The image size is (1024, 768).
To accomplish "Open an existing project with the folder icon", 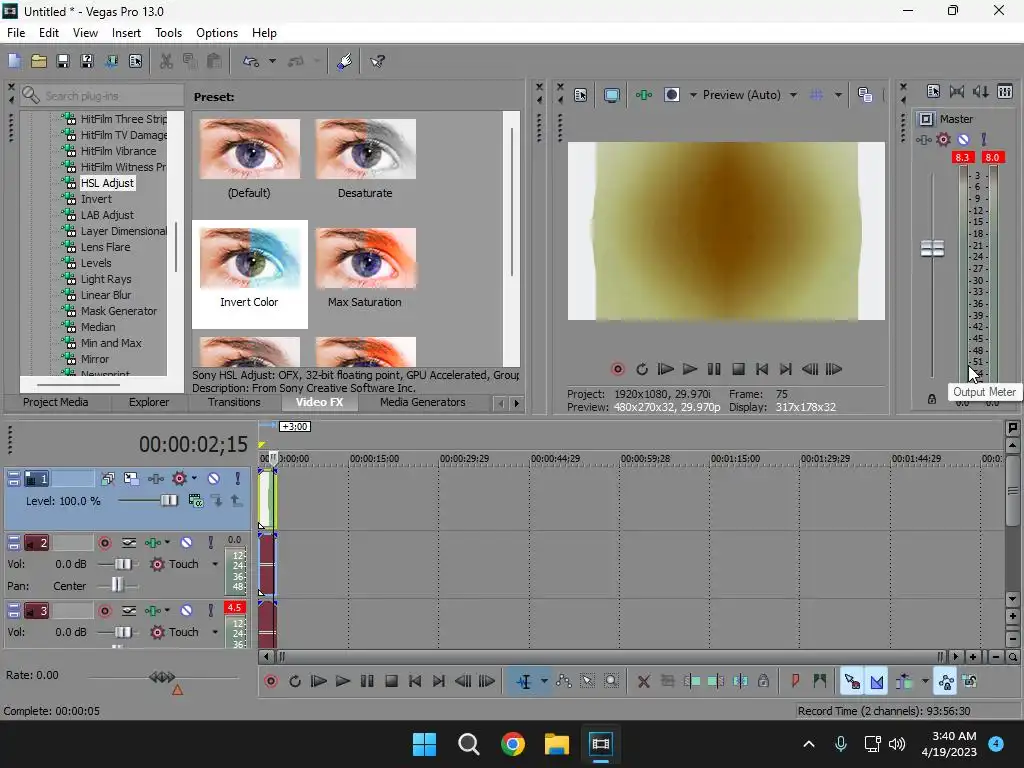I will (39, 61).
